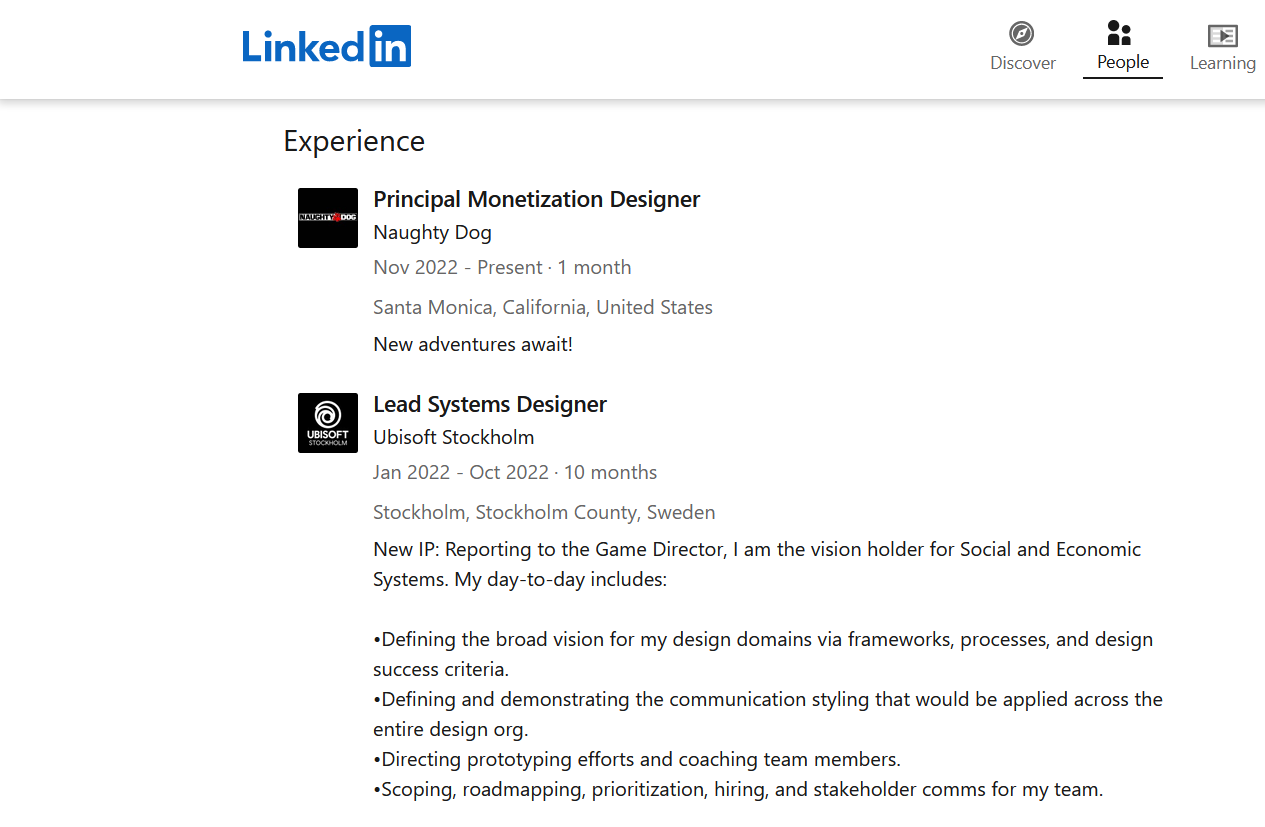Screen dimensions: 1265x827
Task: Click the Learning video icon
Action: coord(1222,36)
